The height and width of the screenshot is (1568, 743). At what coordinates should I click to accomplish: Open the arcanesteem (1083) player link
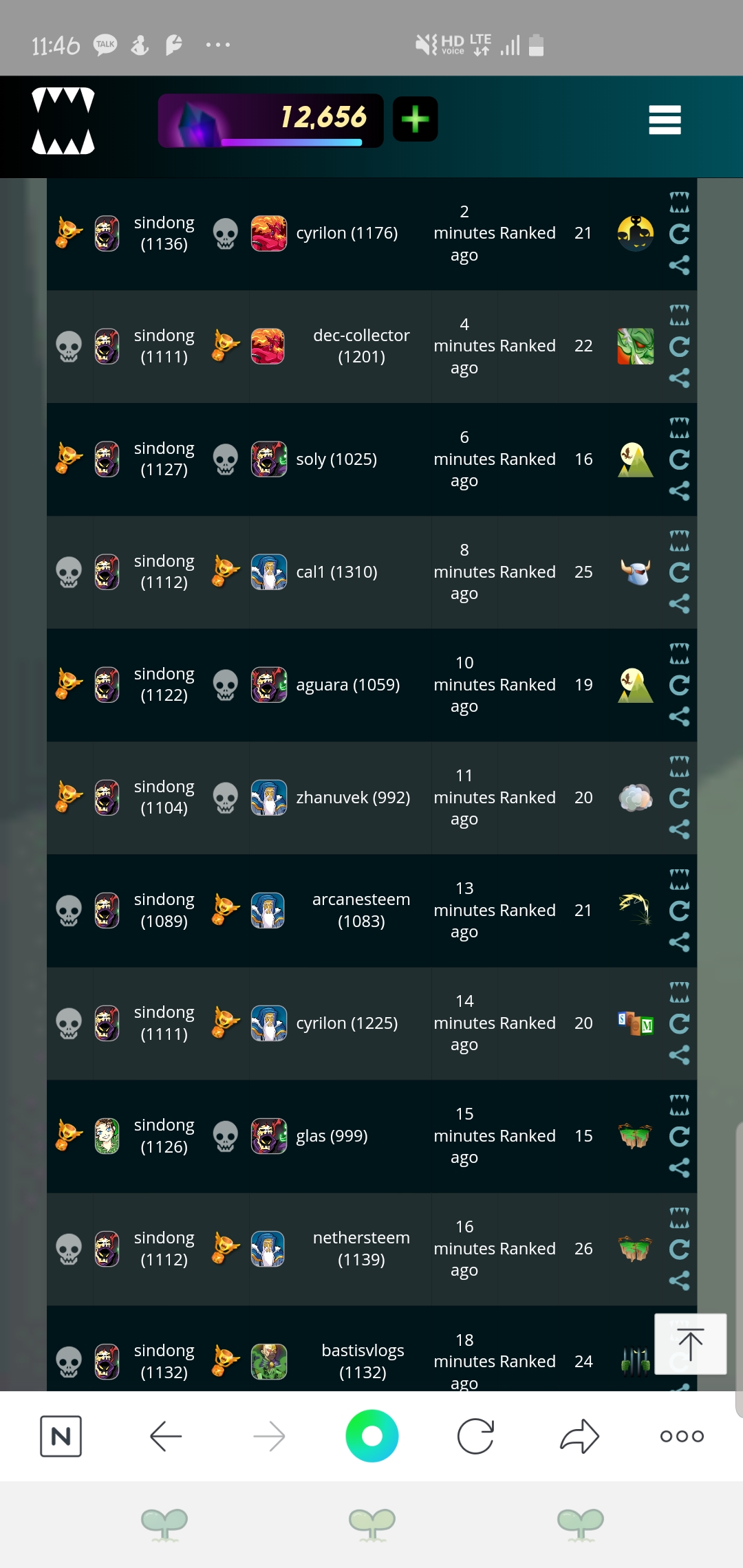pos(361,910)
